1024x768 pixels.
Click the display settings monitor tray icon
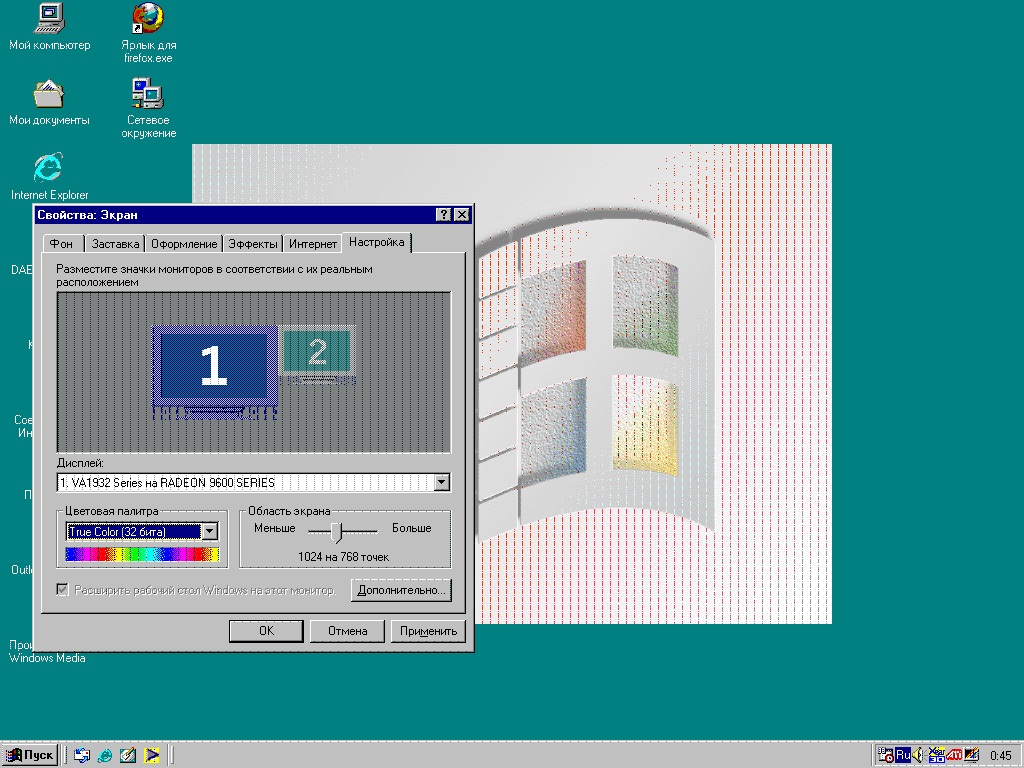(971, 756)
